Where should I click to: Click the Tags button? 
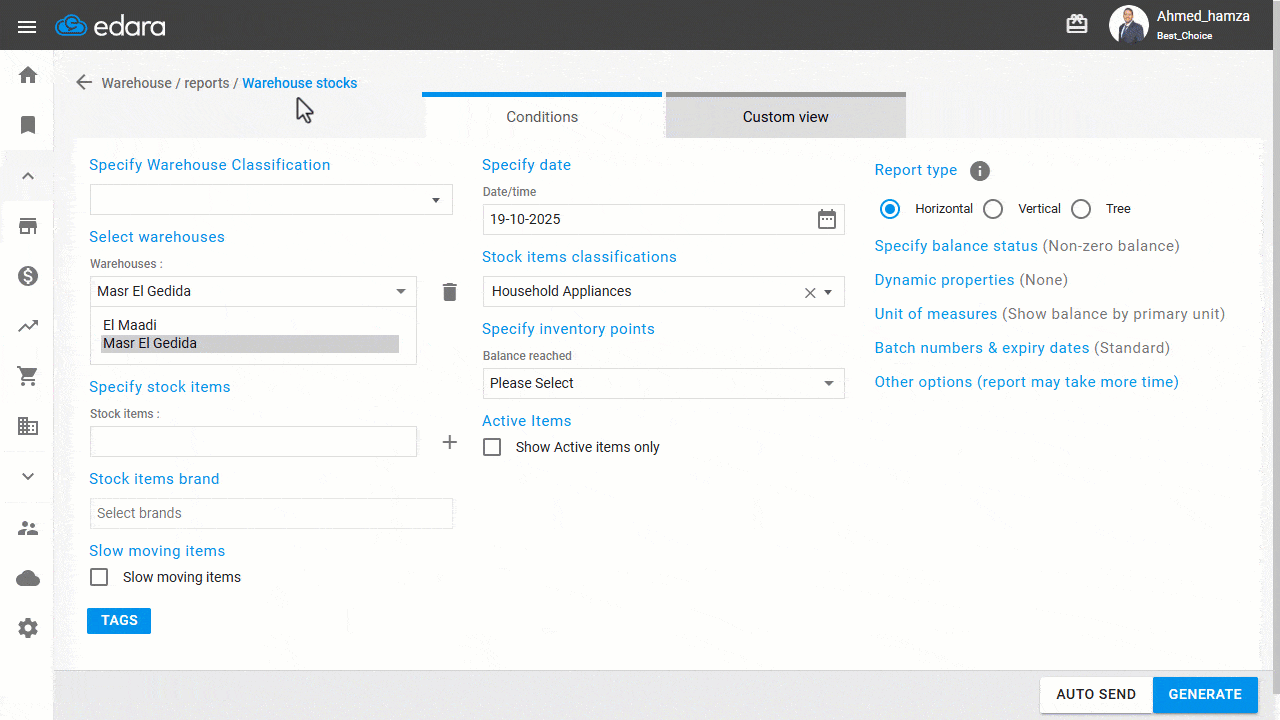point(119,621)
